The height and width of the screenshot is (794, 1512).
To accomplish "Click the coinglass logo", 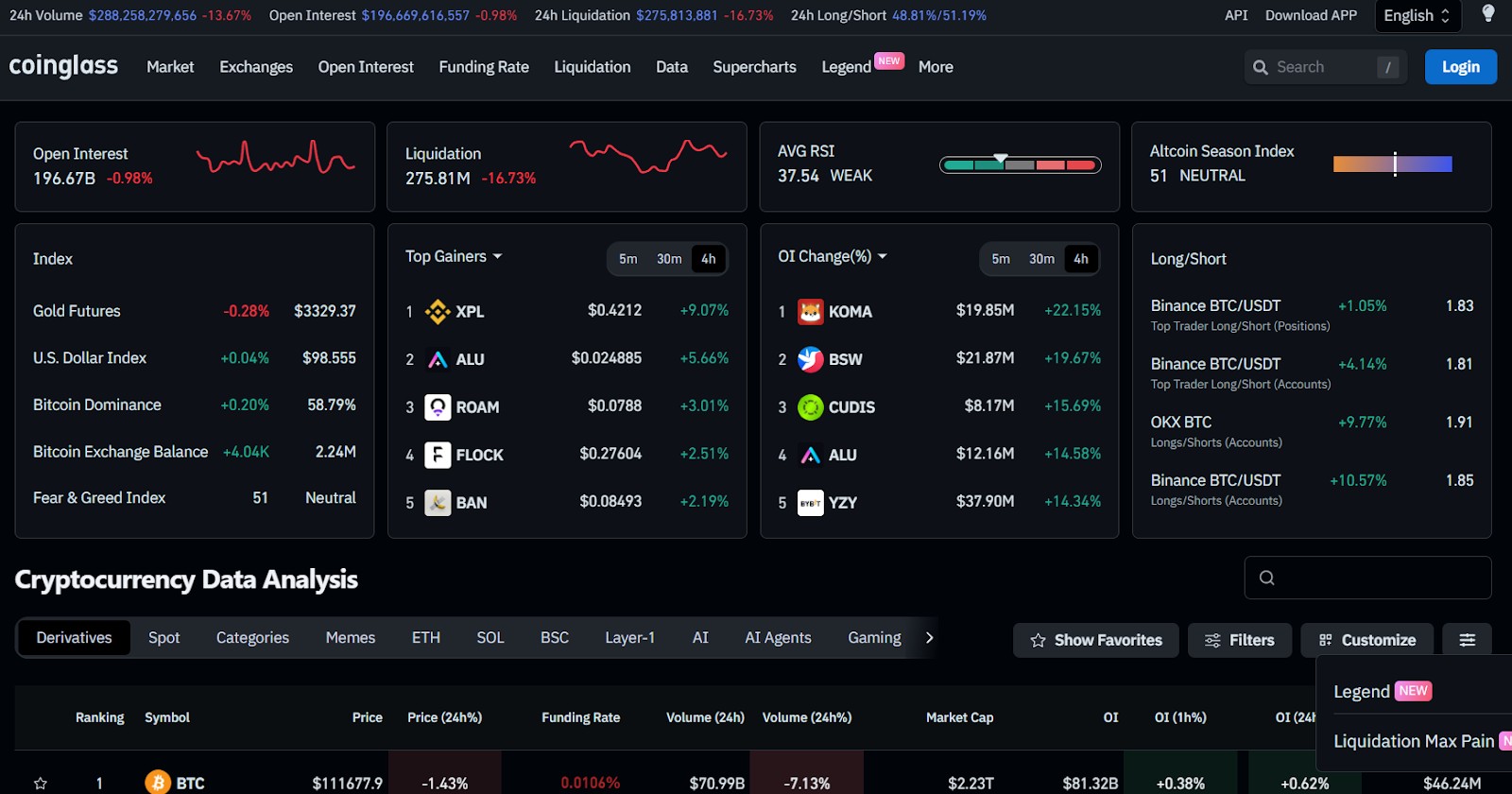I will tap(63, 66).
